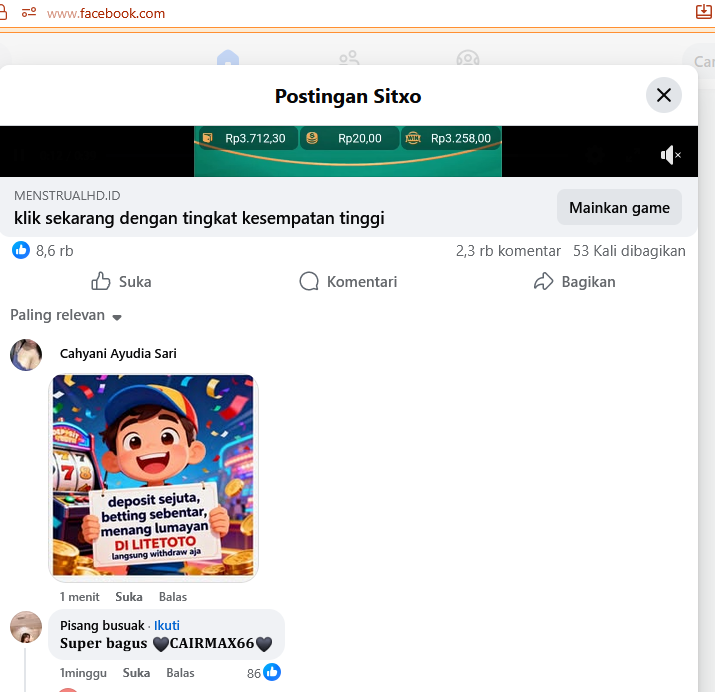Share the post using Bagikan

tap(575, 282)
